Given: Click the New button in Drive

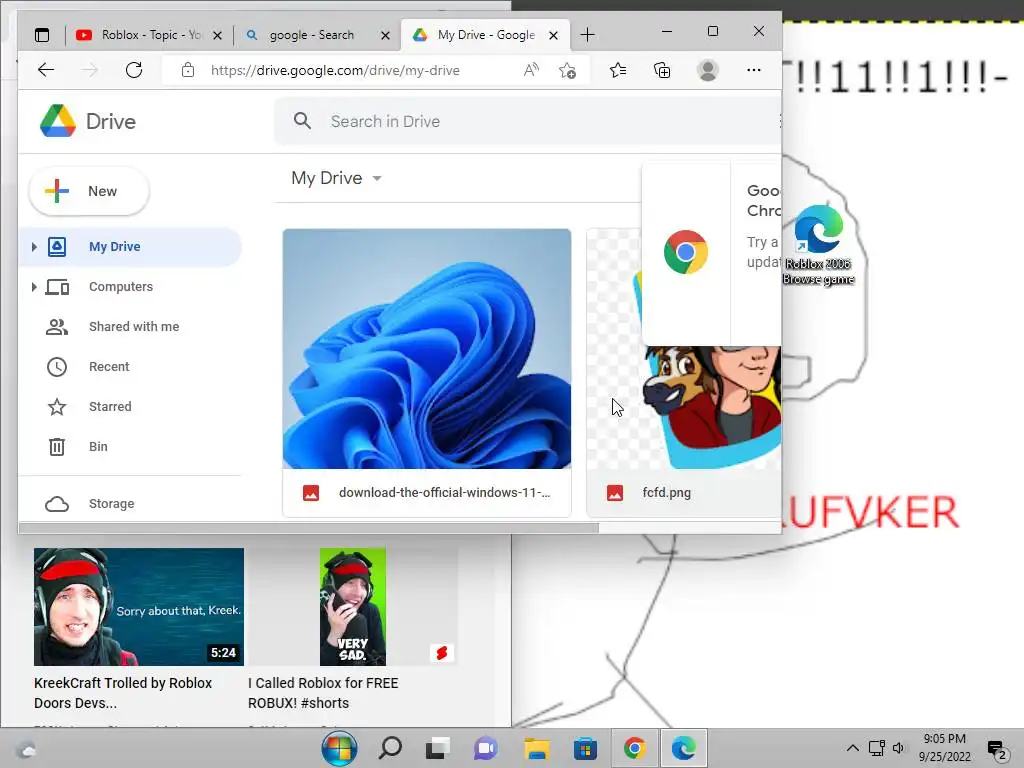Looking at the screenshot, I should 89,191.
